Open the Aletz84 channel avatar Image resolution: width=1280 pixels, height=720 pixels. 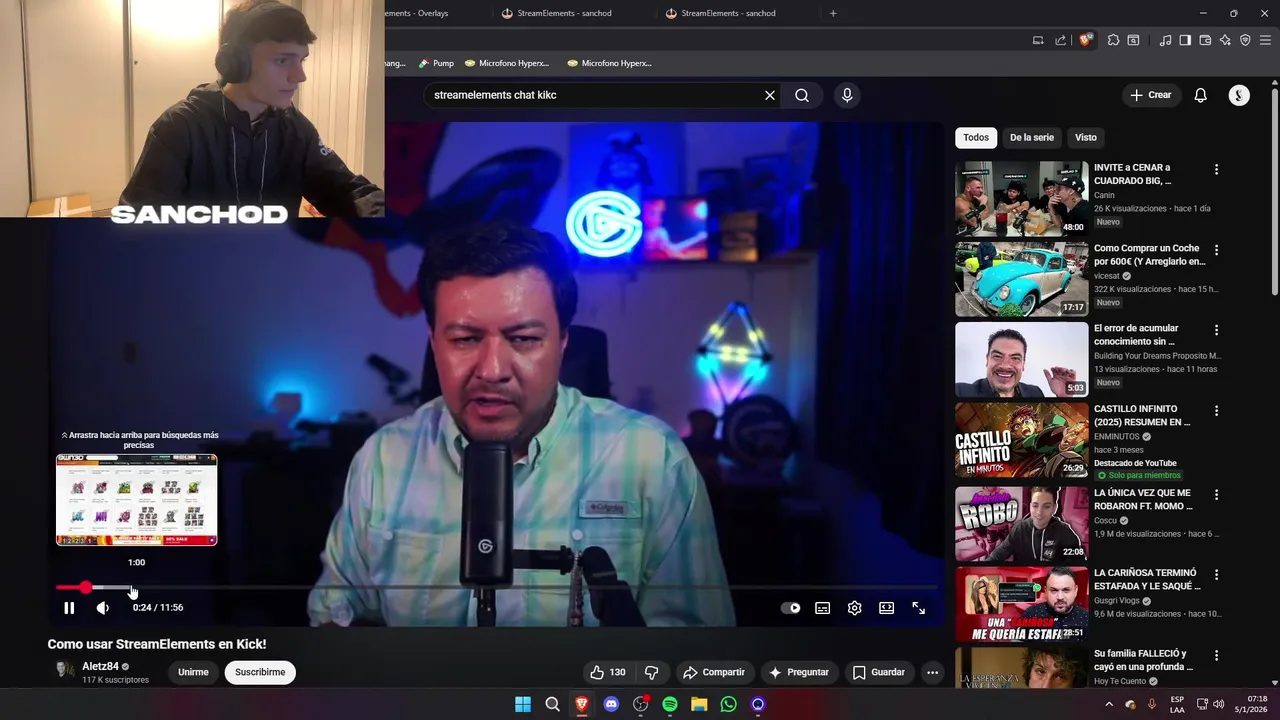coord(64,670)
